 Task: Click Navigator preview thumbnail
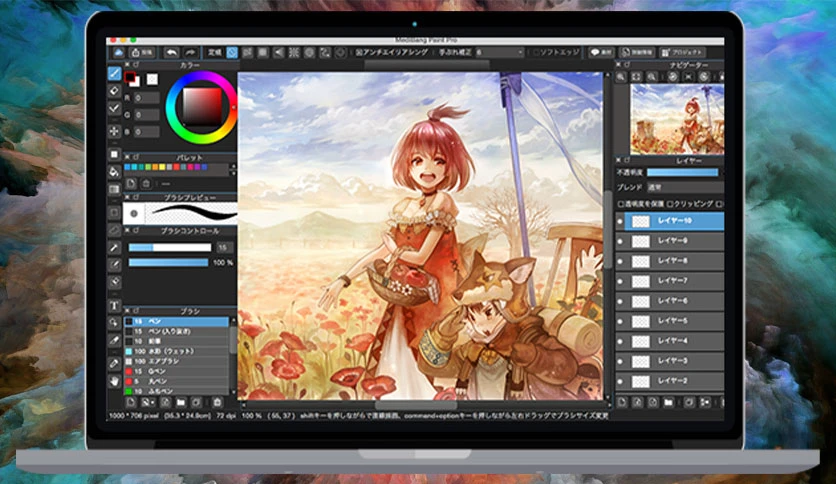[x=677, y=120]
